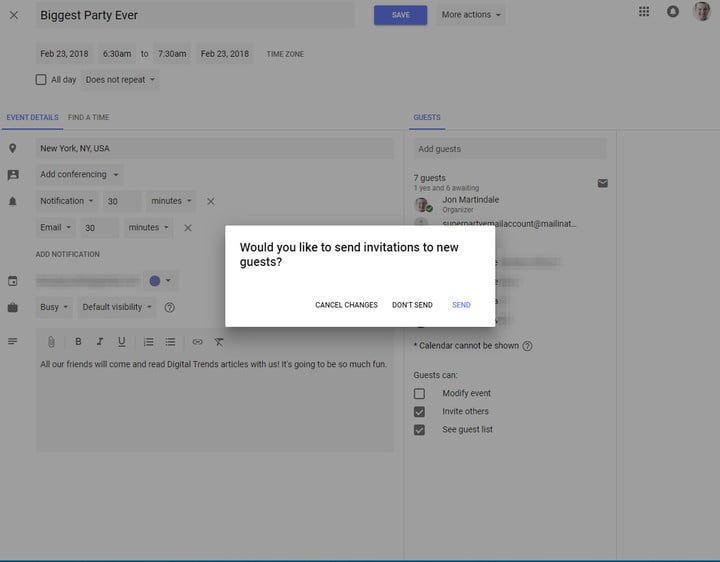Choose Don't Send in the dialog
Viewport: 720px width, 562px height.
point(412,305)
